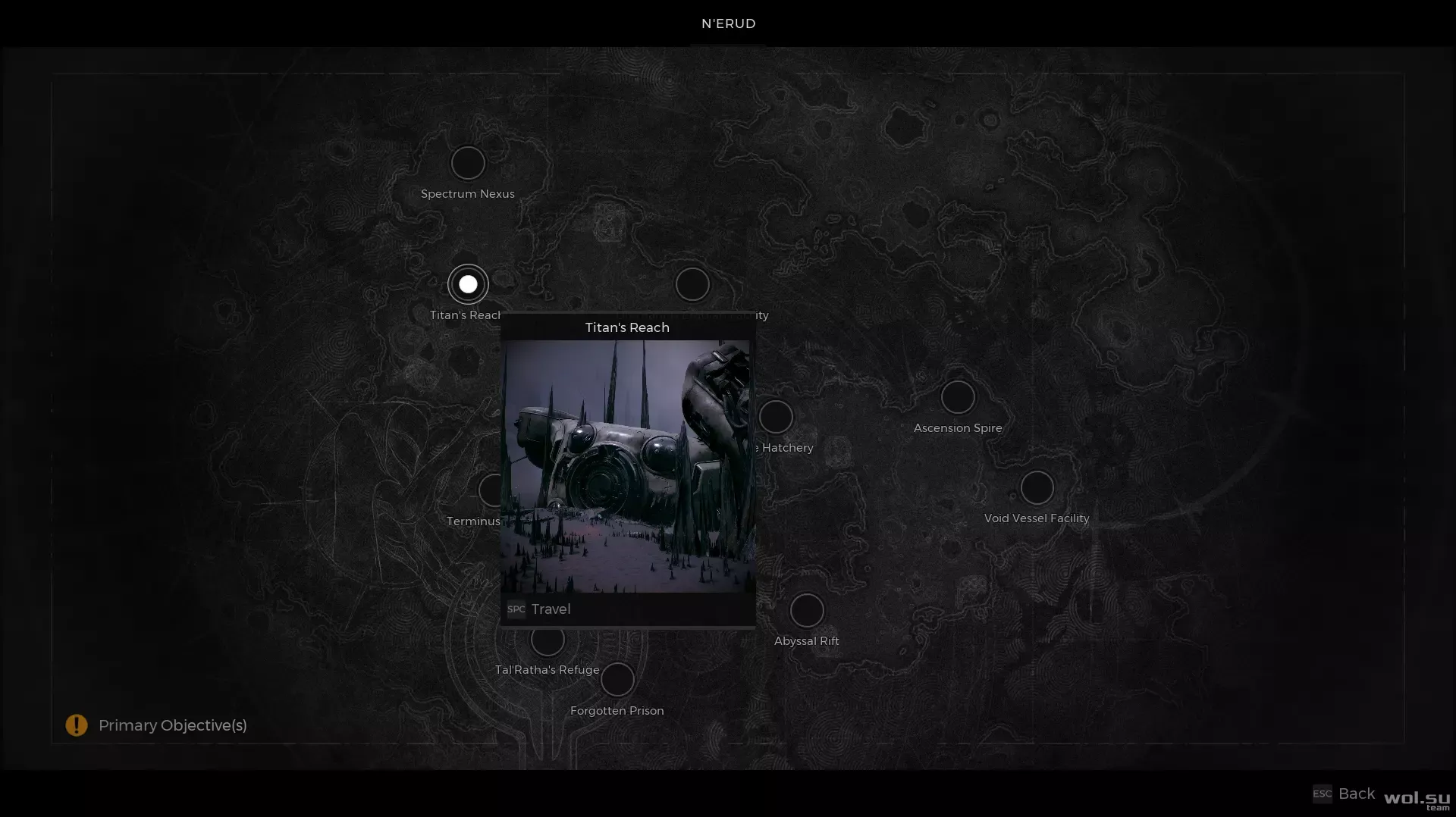
Task: Select the Terminus node beside the popup
Action: pos(490,490)
